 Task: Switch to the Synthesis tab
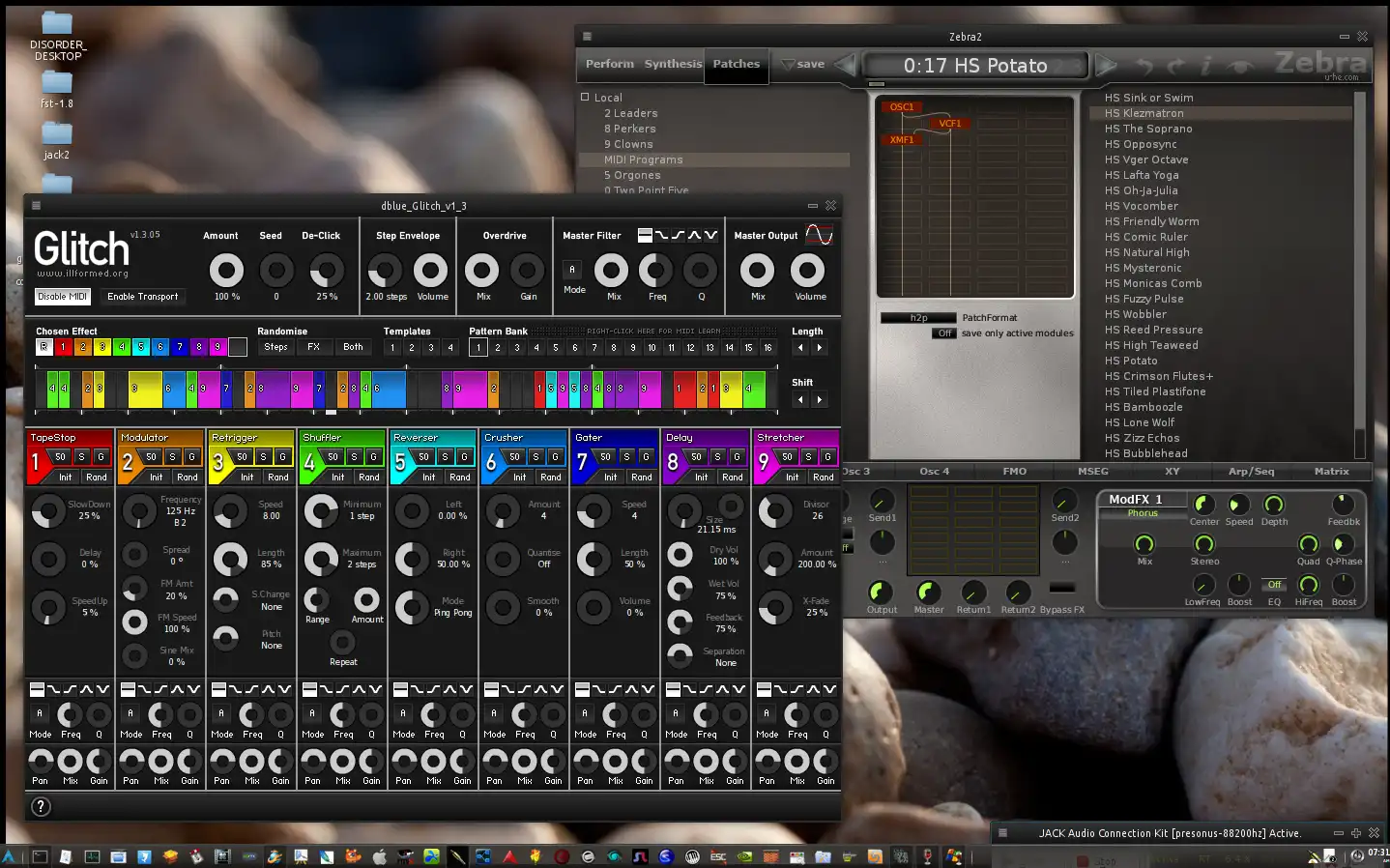point(673,64)
